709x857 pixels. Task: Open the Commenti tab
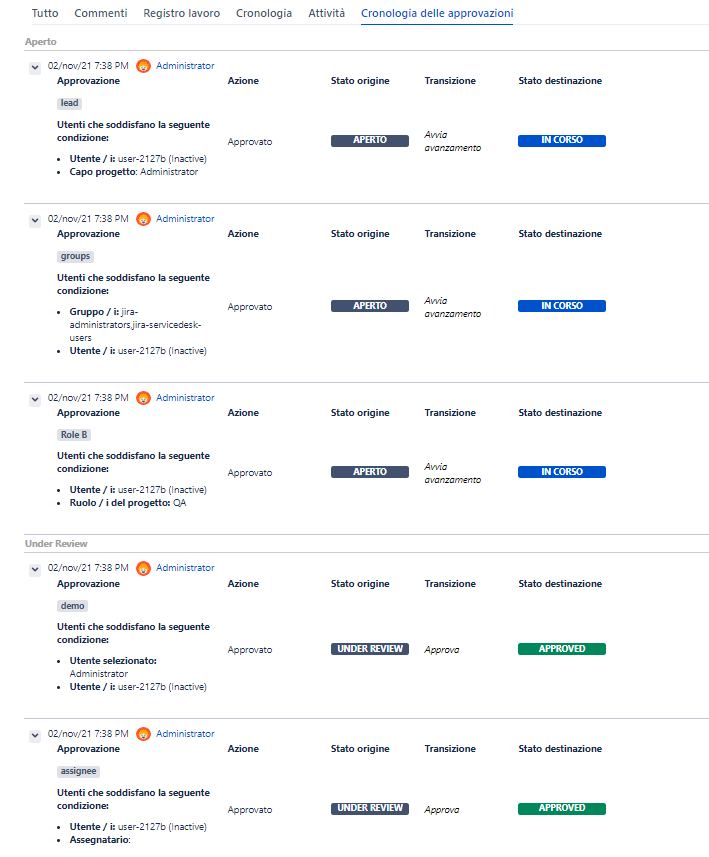[101, 13]
